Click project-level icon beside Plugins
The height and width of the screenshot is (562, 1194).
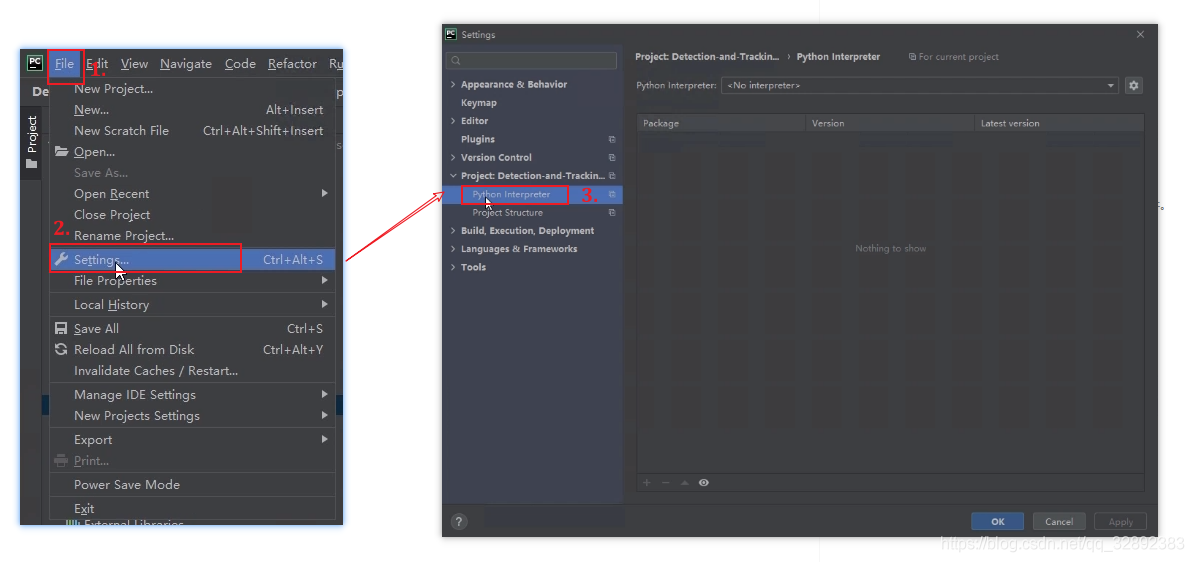point(611,139)
